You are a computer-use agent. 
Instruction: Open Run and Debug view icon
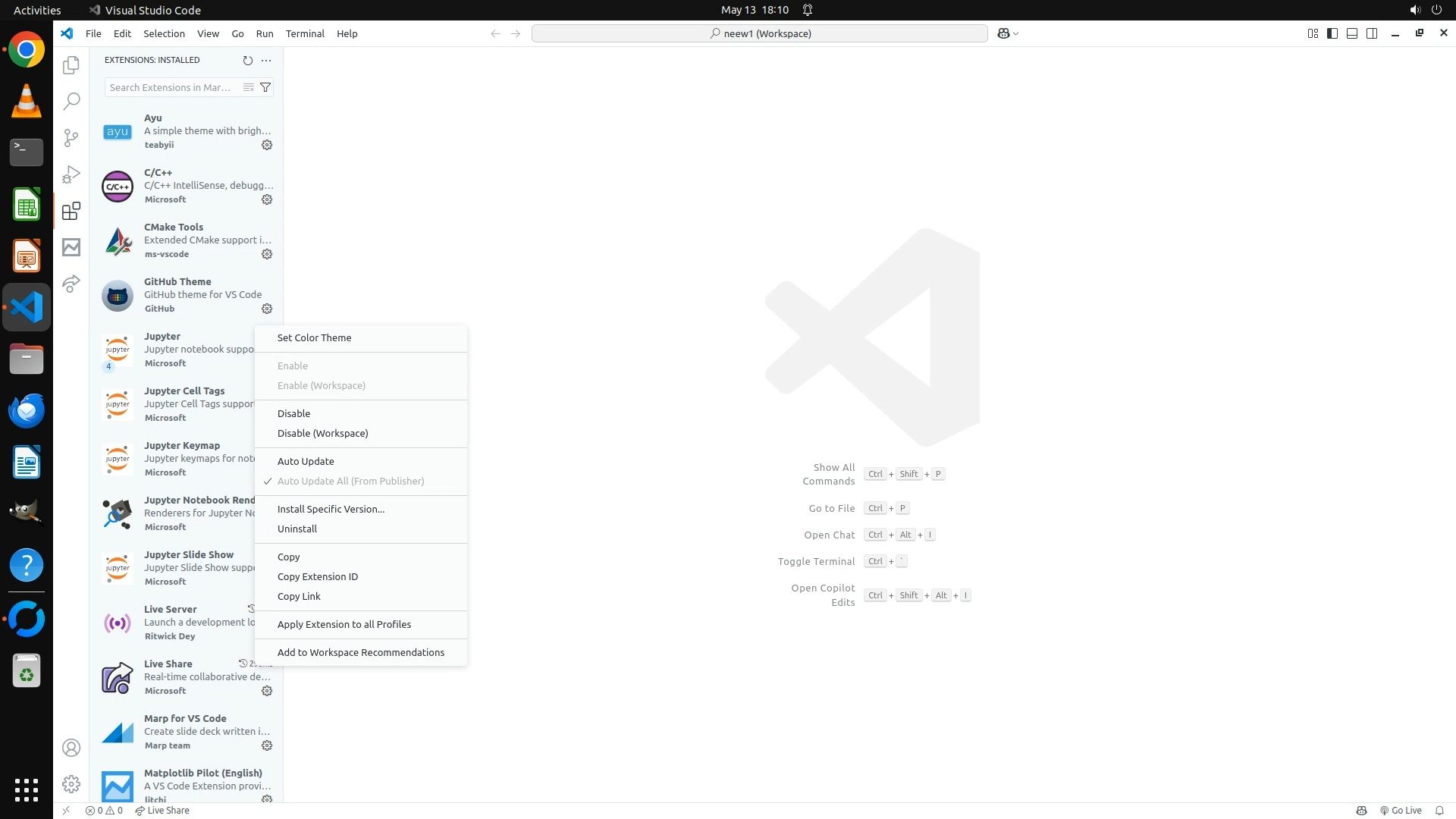pos(71,174)
